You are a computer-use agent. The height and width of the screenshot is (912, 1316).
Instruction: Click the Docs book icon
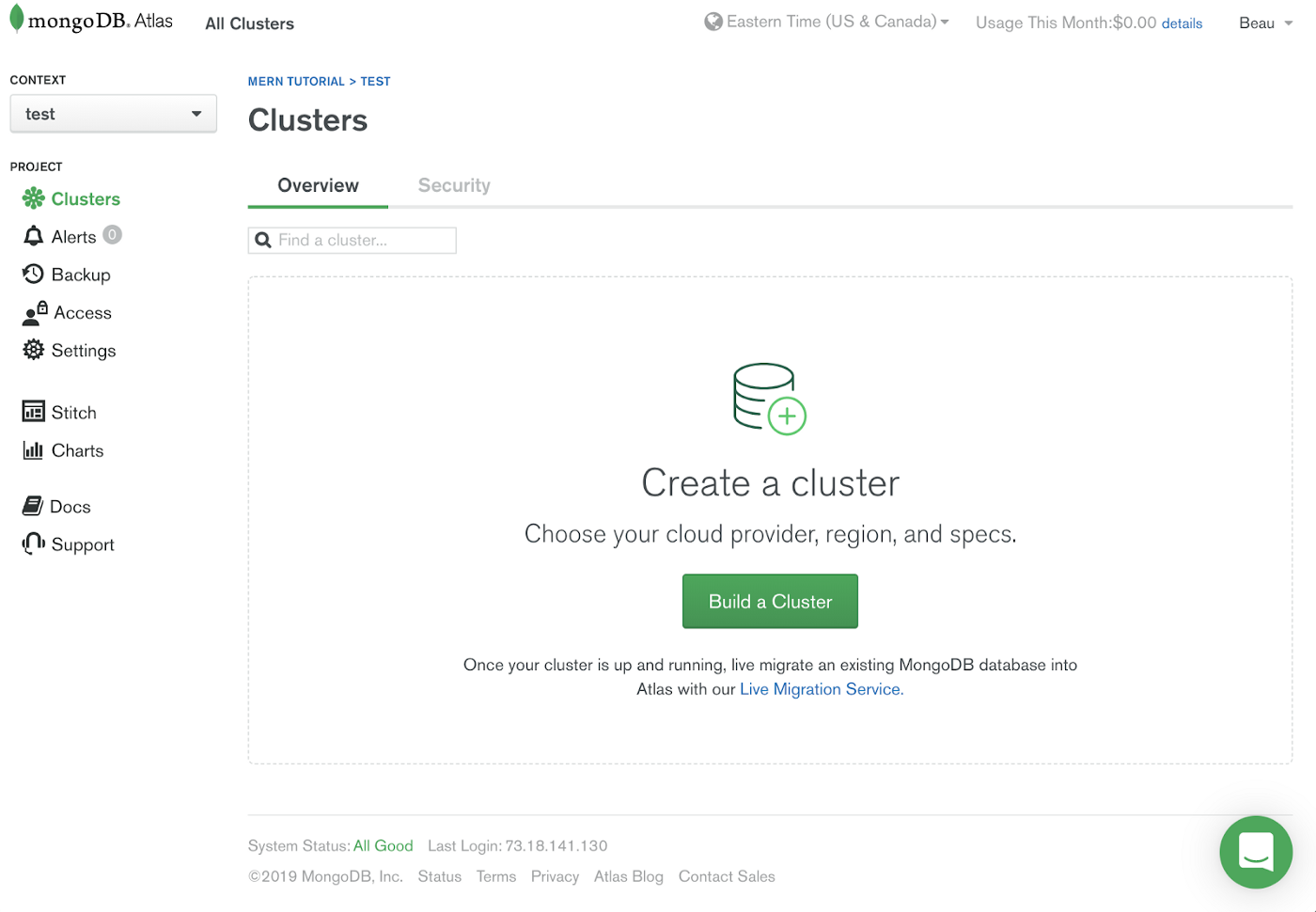[x=33, y=506]
